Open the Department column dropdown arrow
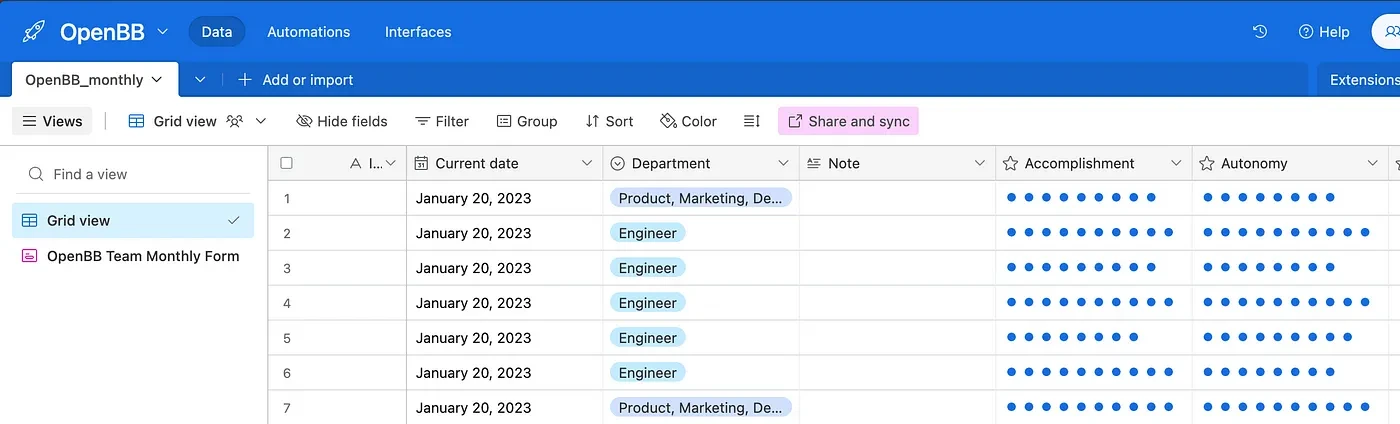This screenshot has width=1400, height=424. [783, 163]
